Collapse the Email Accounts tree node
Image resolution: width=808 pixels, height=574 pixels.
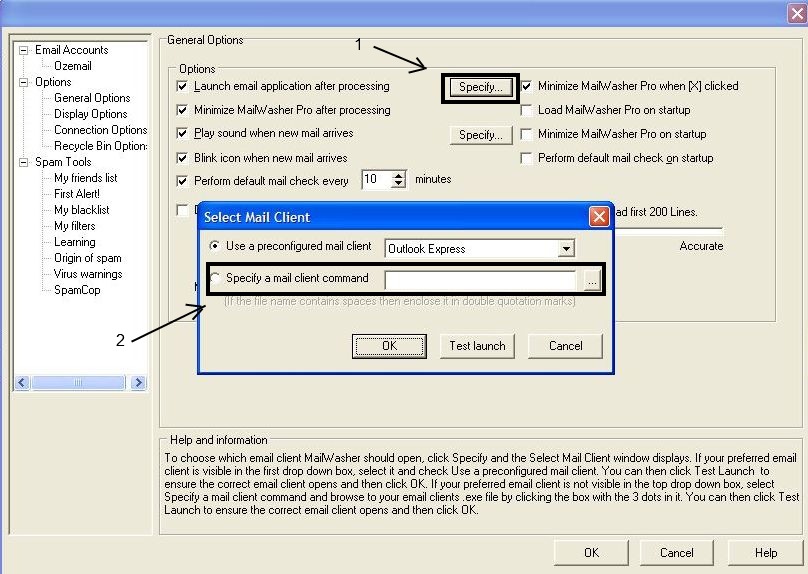[23, 50]
